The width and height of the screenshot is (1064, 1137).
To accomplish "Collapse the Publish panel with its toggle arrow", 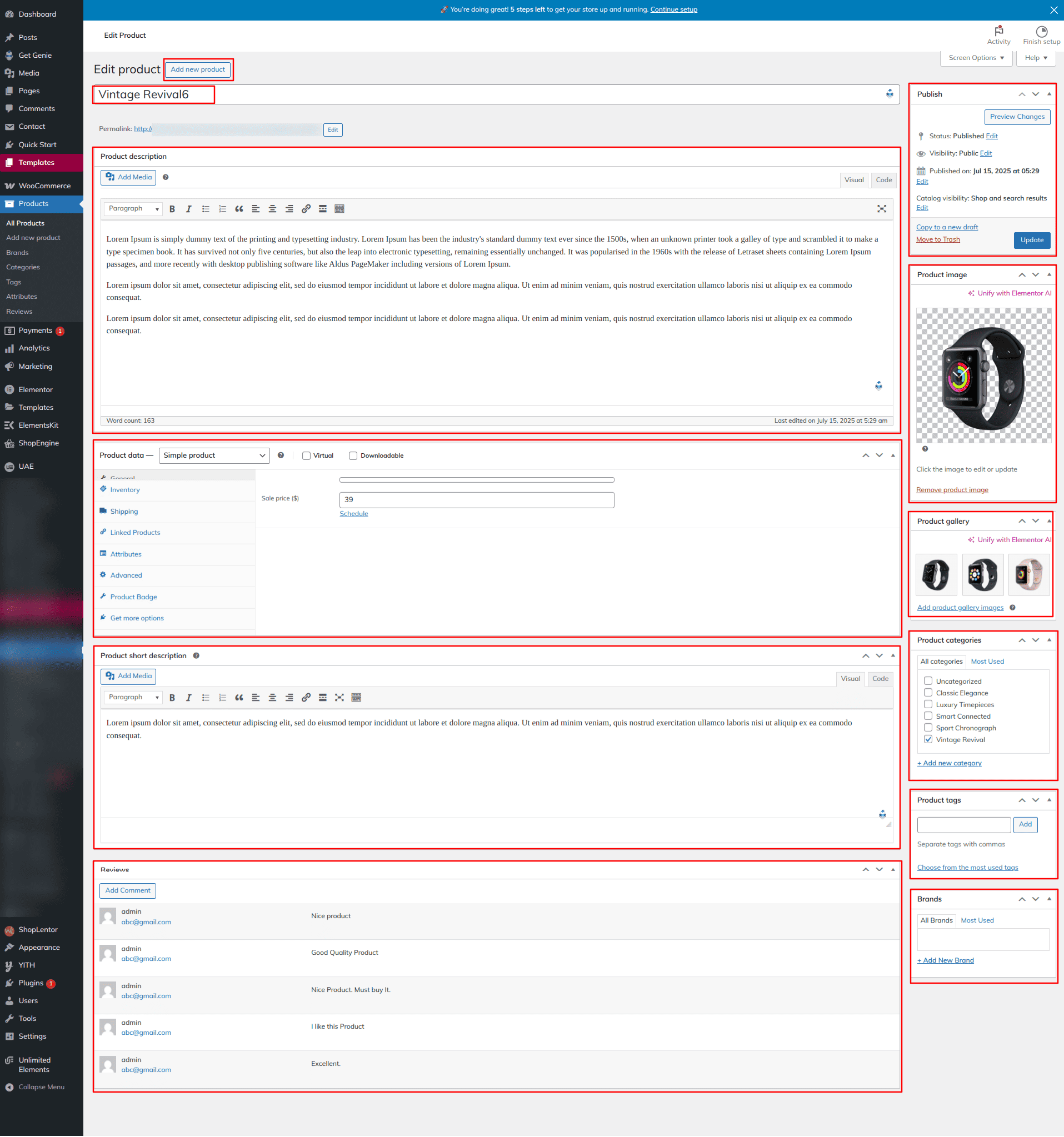I will (1049, 94).
